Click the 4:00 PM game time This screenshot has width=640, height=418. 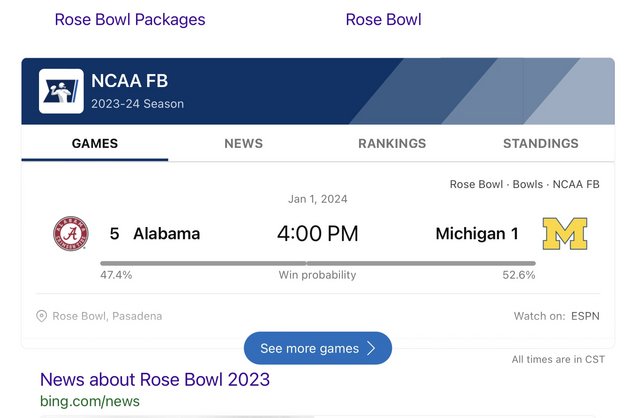pos(317,234)
